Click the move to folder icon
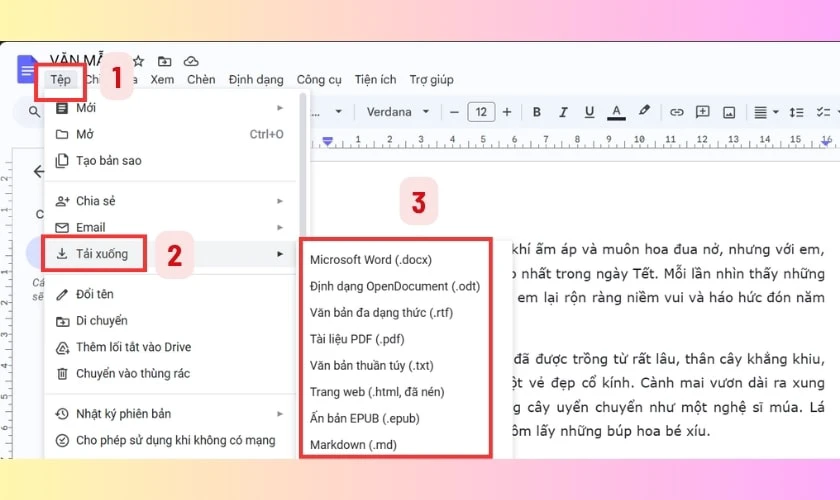The height and width of the screenshot is (500, 840). pyautogui.click(x=164, y=61)
